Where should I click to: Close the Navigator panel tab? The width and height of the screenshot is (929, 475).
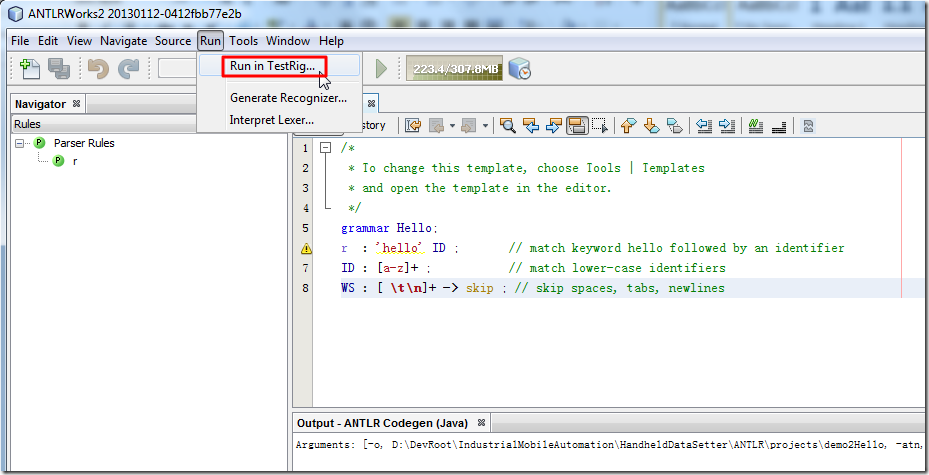point(76,103)
